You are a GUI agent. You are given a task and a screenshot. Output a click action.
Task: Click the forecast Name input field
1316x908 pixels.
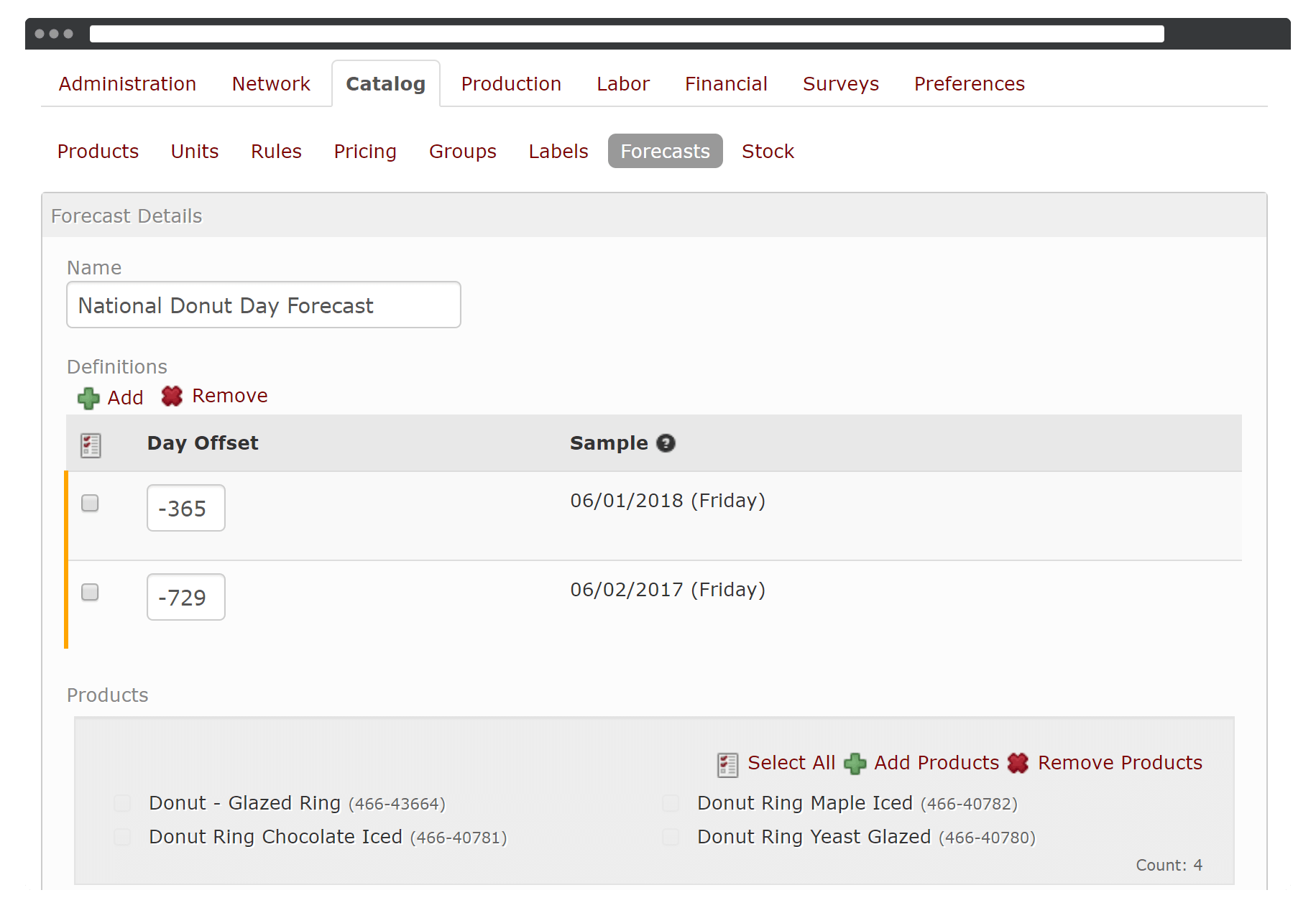click(x=263, y=305)
